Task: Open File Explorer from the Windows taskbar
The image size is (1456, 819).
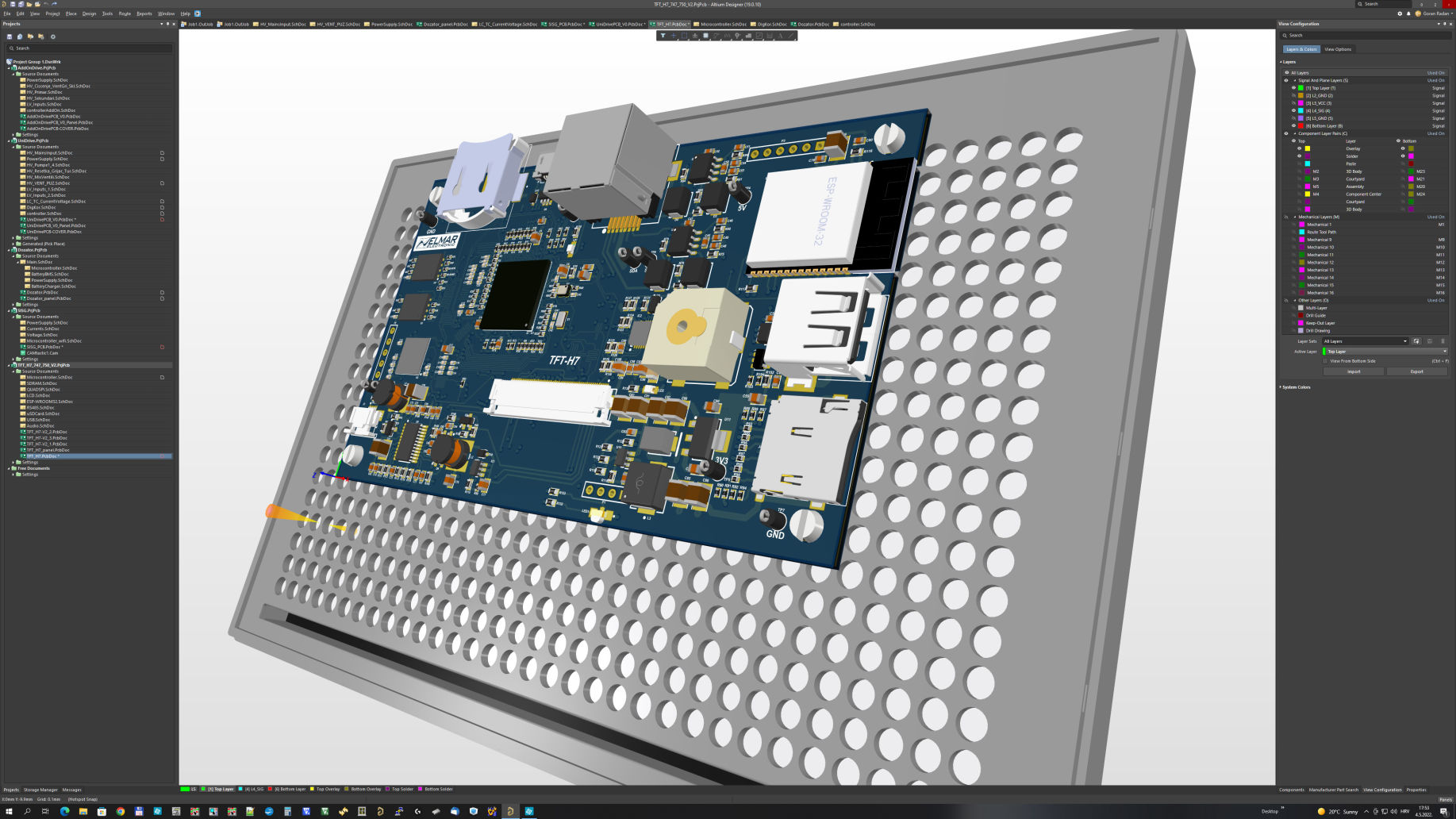Action: 83,811
